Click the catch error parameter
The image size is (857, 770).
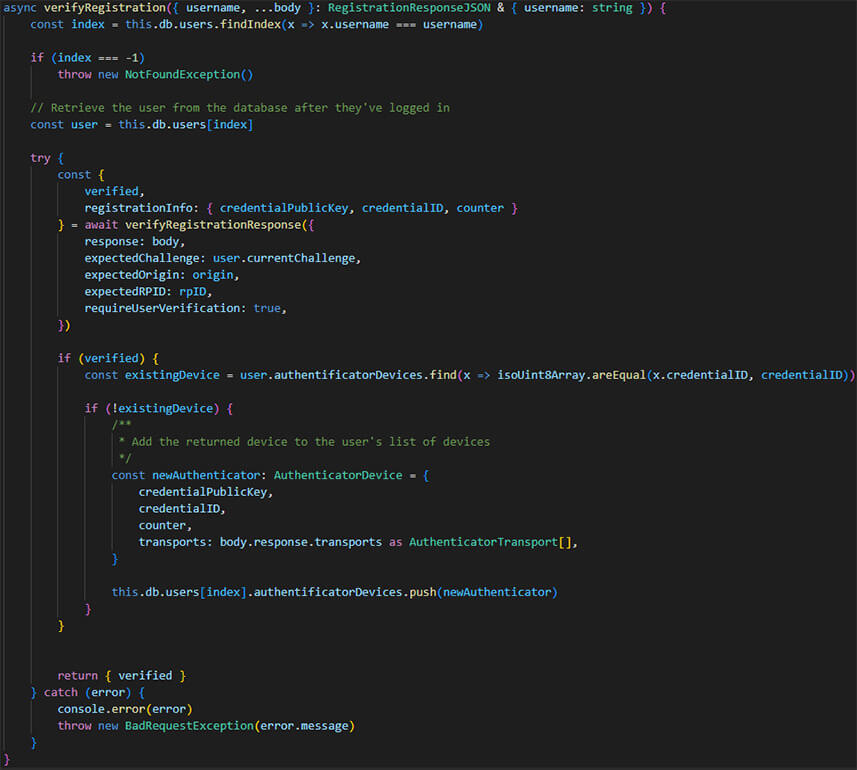[109, 691]
